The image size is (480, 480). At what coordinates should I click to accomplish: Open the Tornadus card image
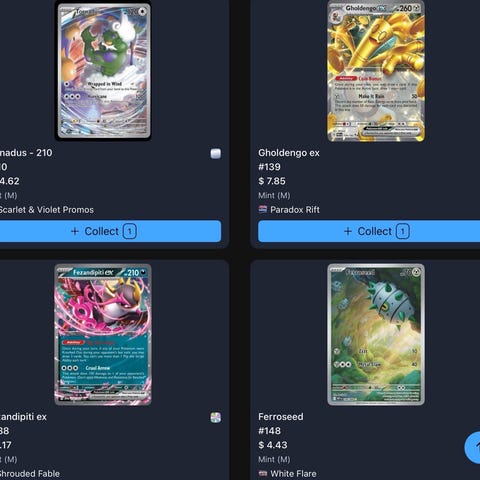click(x=104, y=71)
